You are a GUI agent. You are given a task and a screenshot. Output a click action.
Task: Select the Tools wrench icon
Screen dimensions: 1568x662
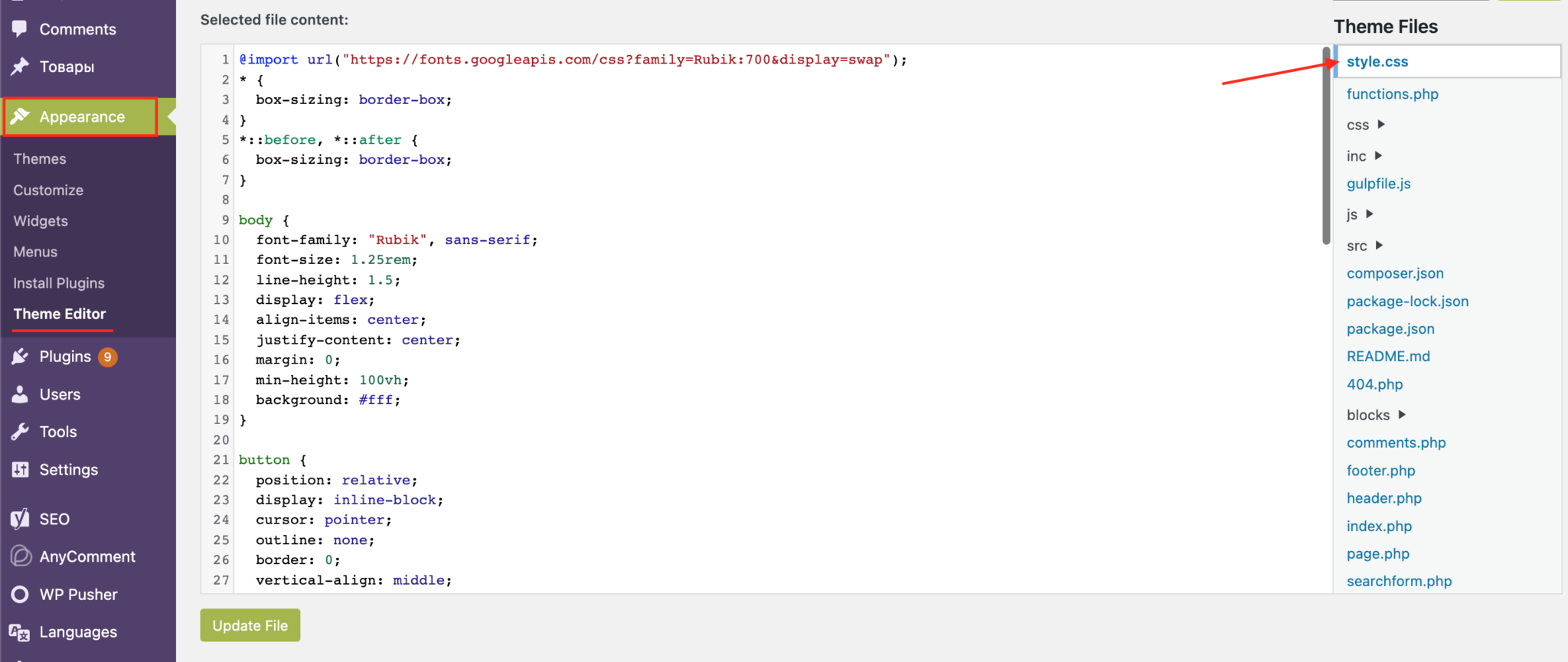point(21,431)
